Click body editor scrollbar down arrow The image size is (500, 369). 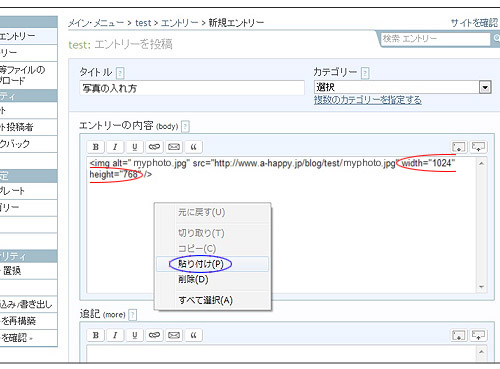481,287
